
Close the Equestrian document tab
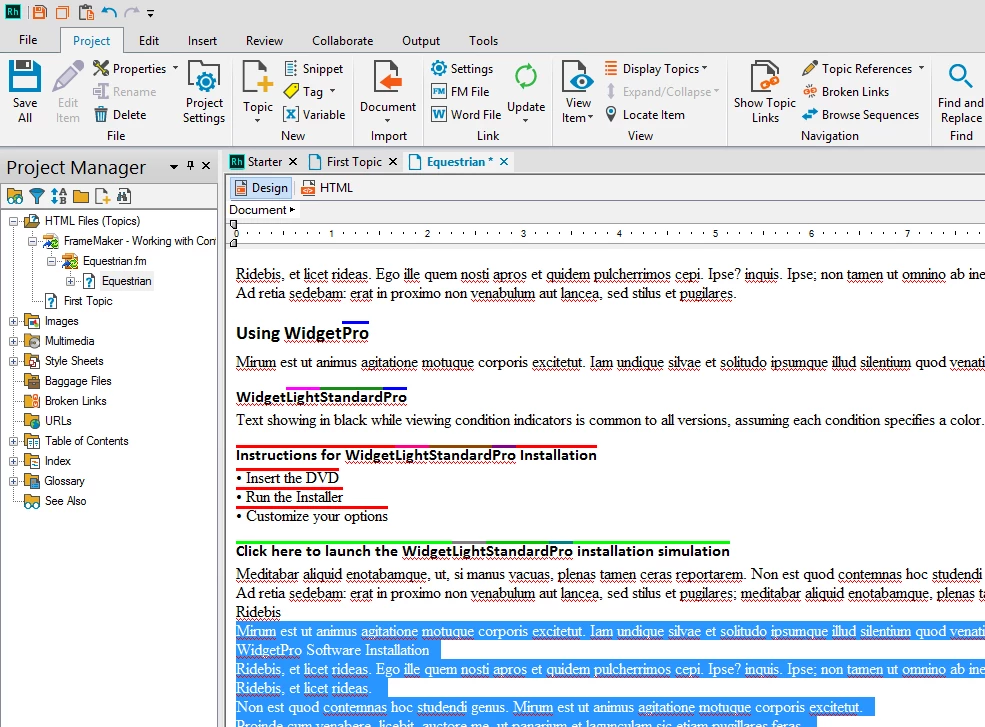(504, 161)
